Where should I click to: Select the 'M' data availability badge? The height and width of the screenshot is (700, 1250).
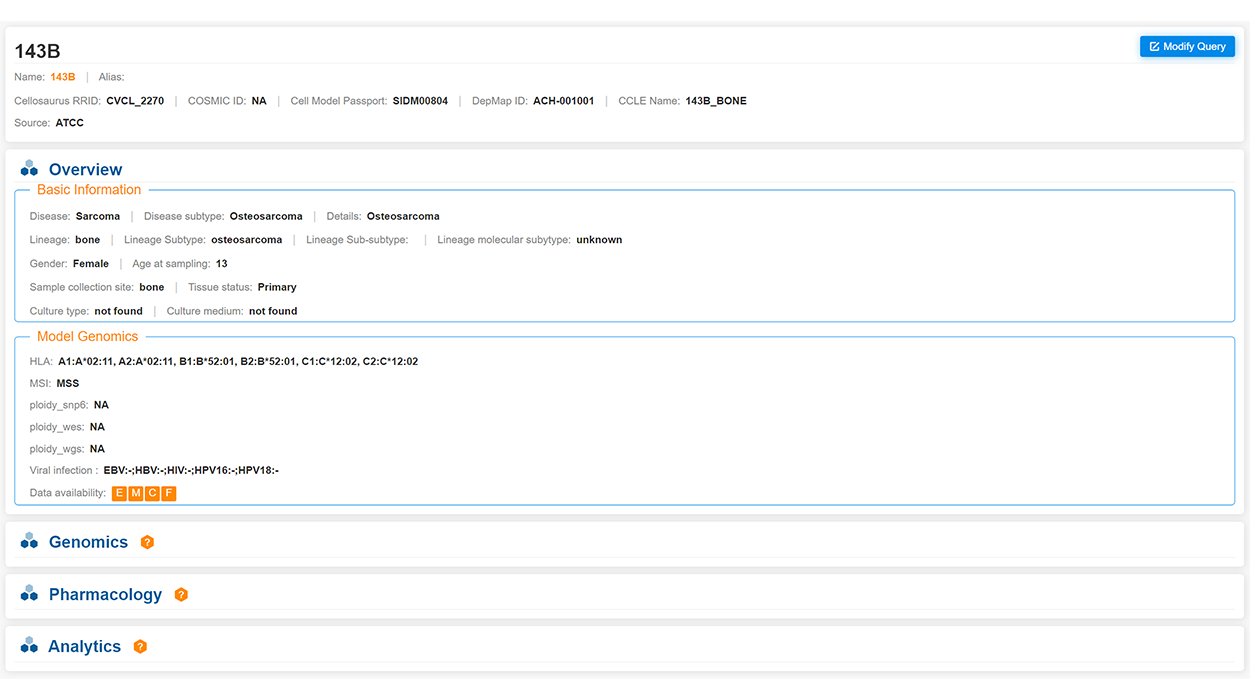pos(136,493)
